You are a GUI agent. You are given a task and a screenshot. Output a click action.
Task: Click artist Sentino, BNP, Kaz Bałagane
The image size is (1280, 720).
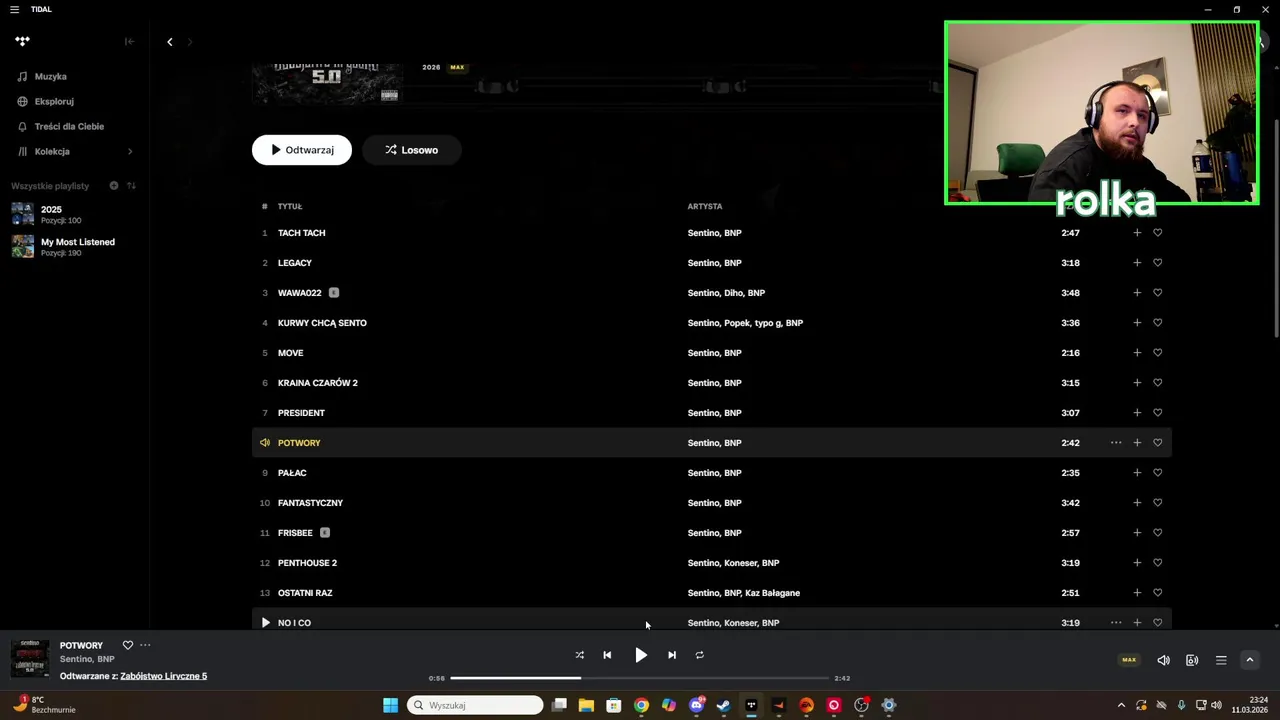coord(743,593)
